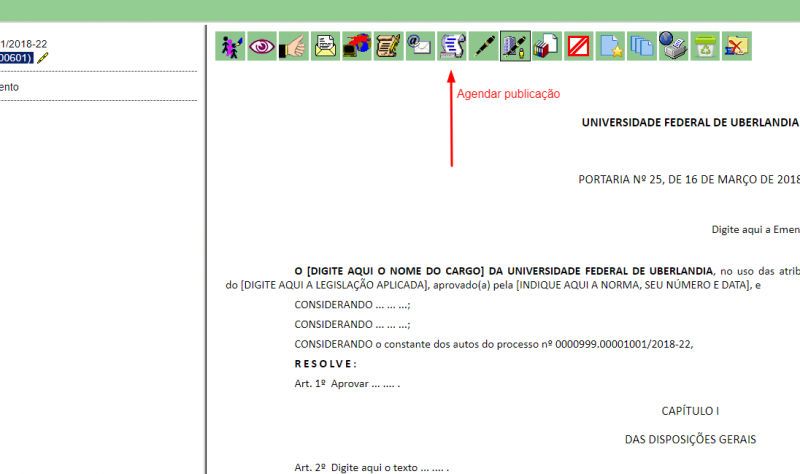Click the printer with globe icon
800x474 pixels.
673,45
